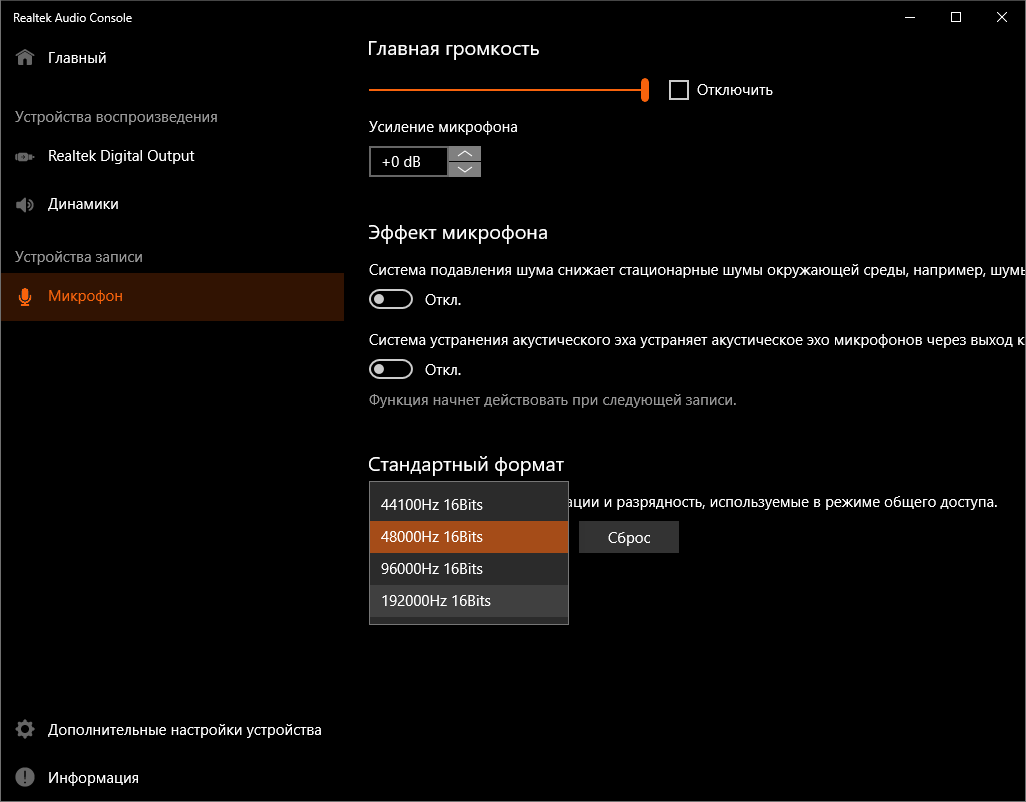Click the +0 dB microphone boost field
This screenshot has height=802, width=1026.
[408, 161]
